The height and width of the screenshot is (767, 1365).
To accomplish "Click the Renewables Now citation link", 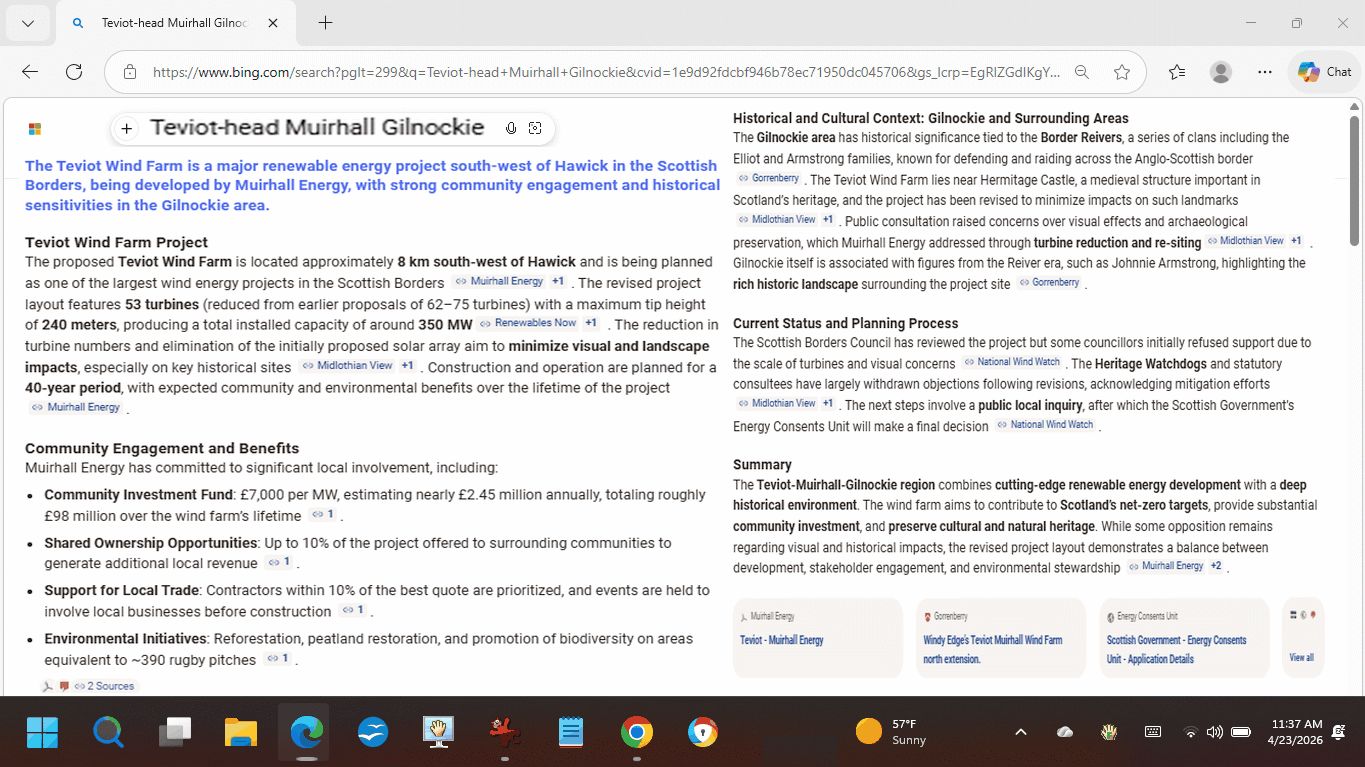I will pos(535,323).
